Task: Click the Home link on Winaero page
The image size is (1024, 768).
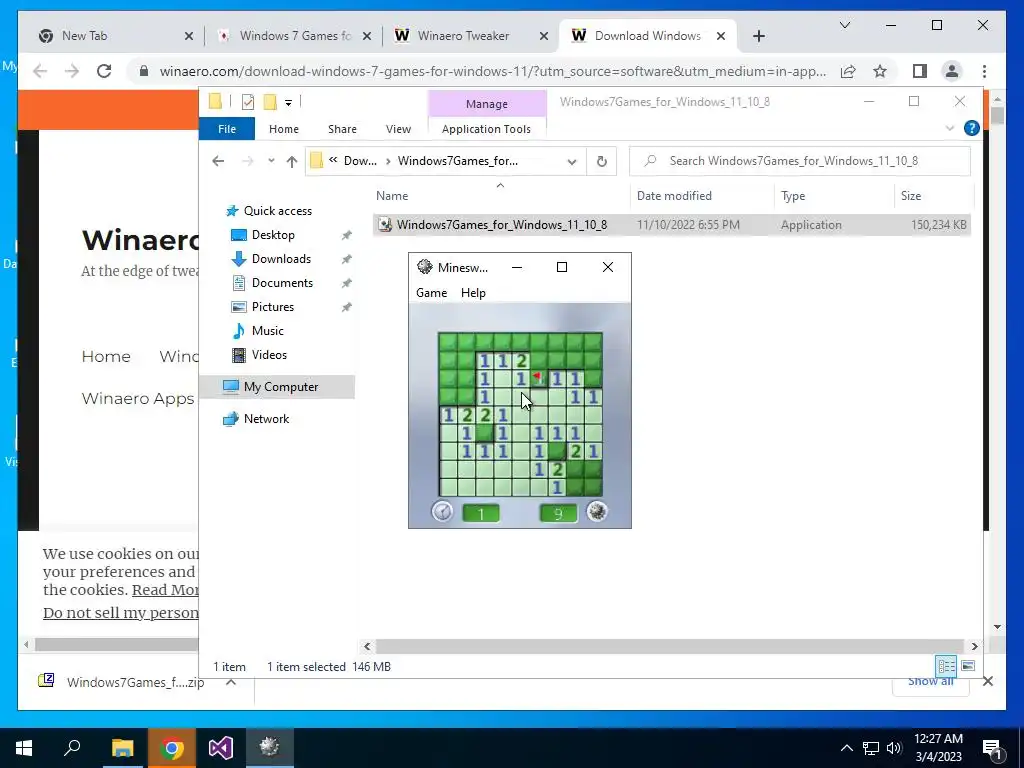Action: pyautogui.click(x=106, y=357)
